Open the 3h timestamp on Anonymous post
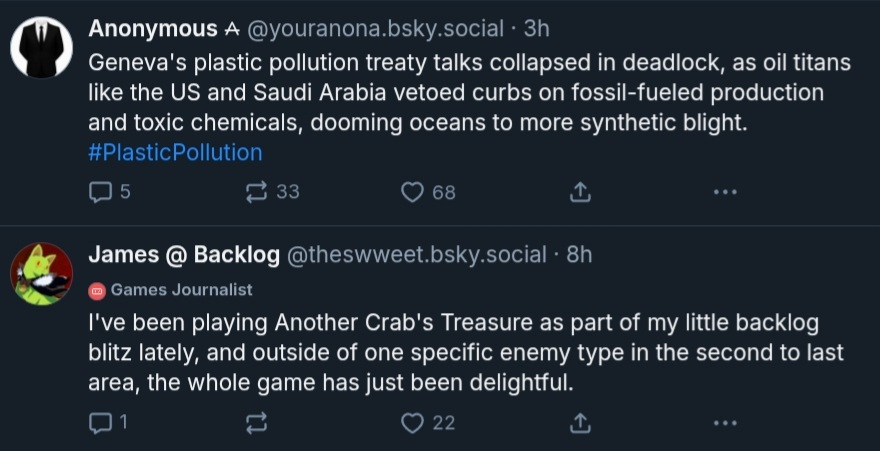Image resolution: width=880 pixels, height=451 pixels. click(x=536, y=28)
